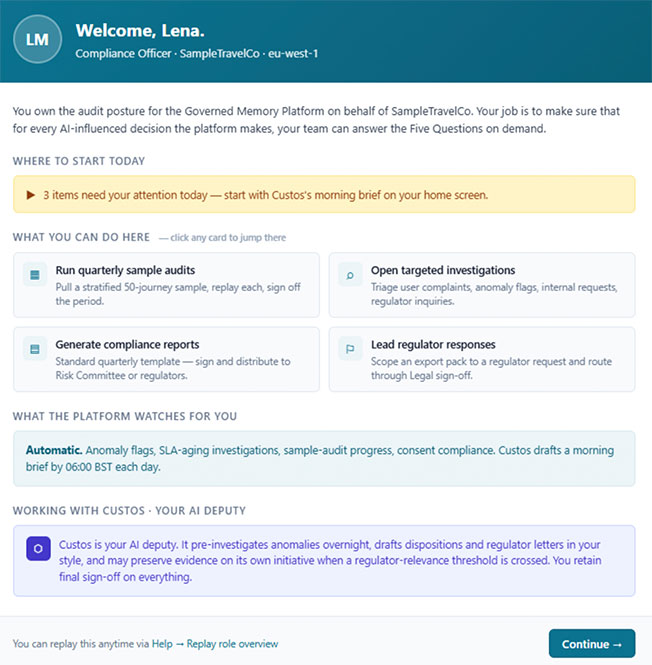Follow the Replay role overview link
652x665 pixels.
tap(232, 644)
